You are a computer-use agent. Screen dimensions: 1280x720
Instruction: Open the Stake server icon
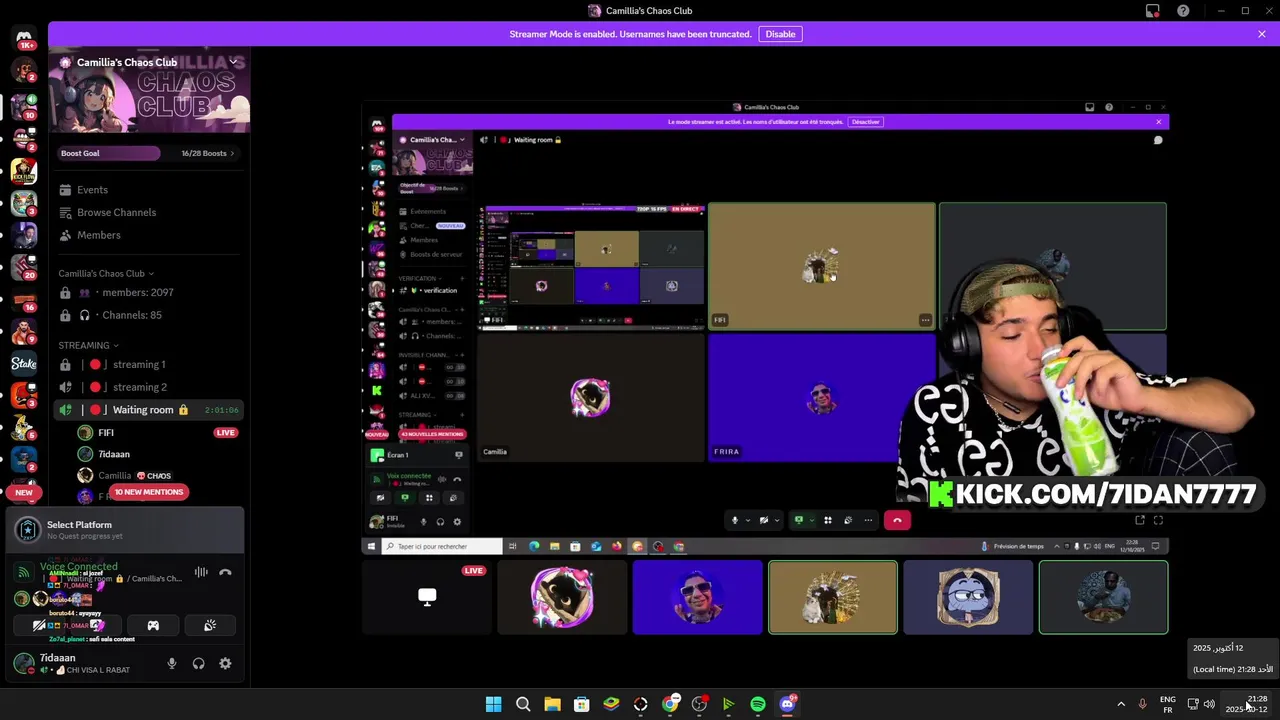pos(24,363)
